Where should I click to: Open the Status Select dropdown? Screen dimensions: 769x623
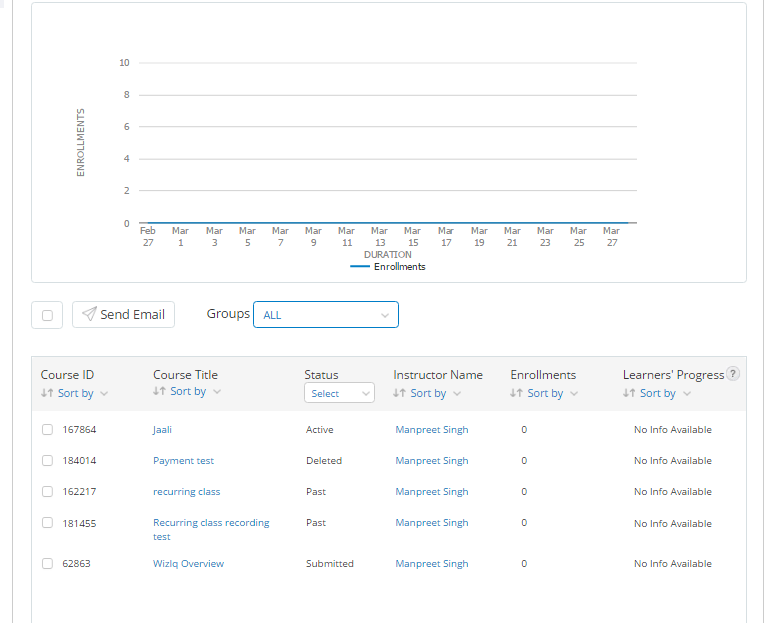point(339,393)
